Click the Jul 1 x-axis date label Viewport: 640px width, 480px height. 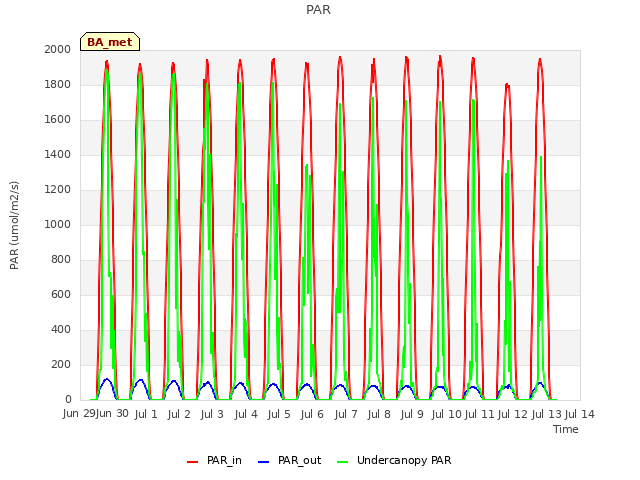(146, 414)
